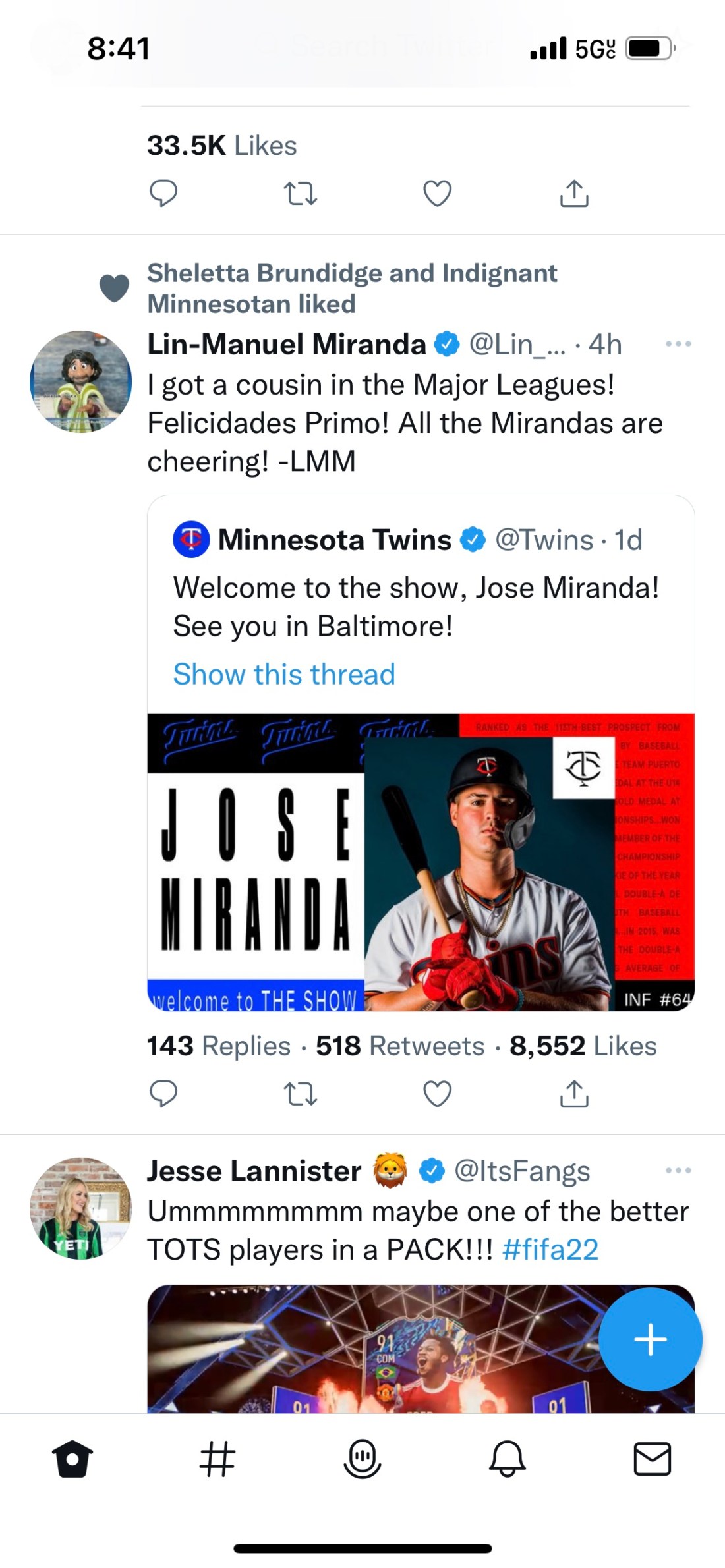725x1568 pixels.
Task: Open the Jose Miranda image
Action: [420, 862]
